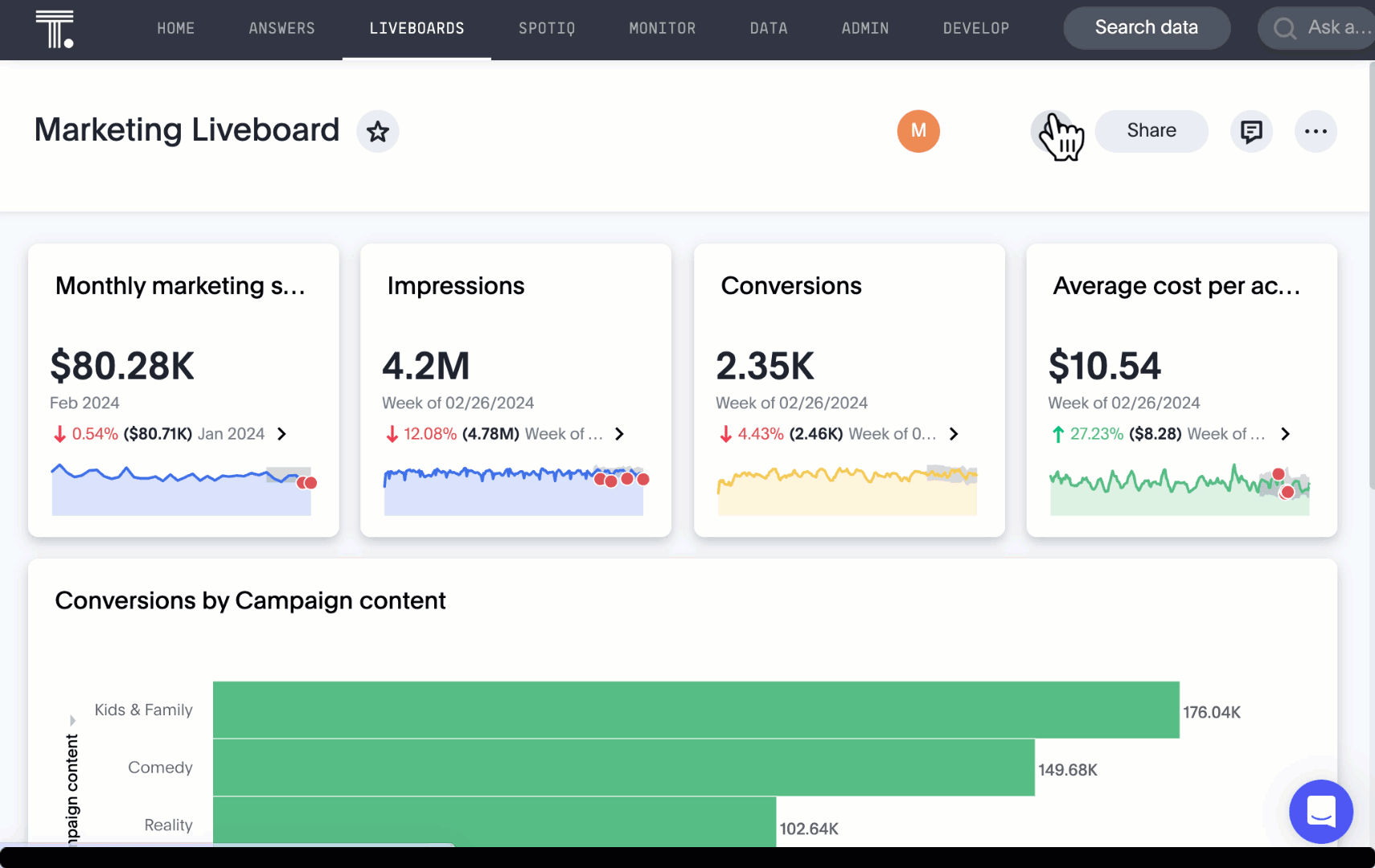Expand Monthly marketing spend comparison chevron
The width and height of the screenshot is (1375, 868).
[x=282, y=434]
